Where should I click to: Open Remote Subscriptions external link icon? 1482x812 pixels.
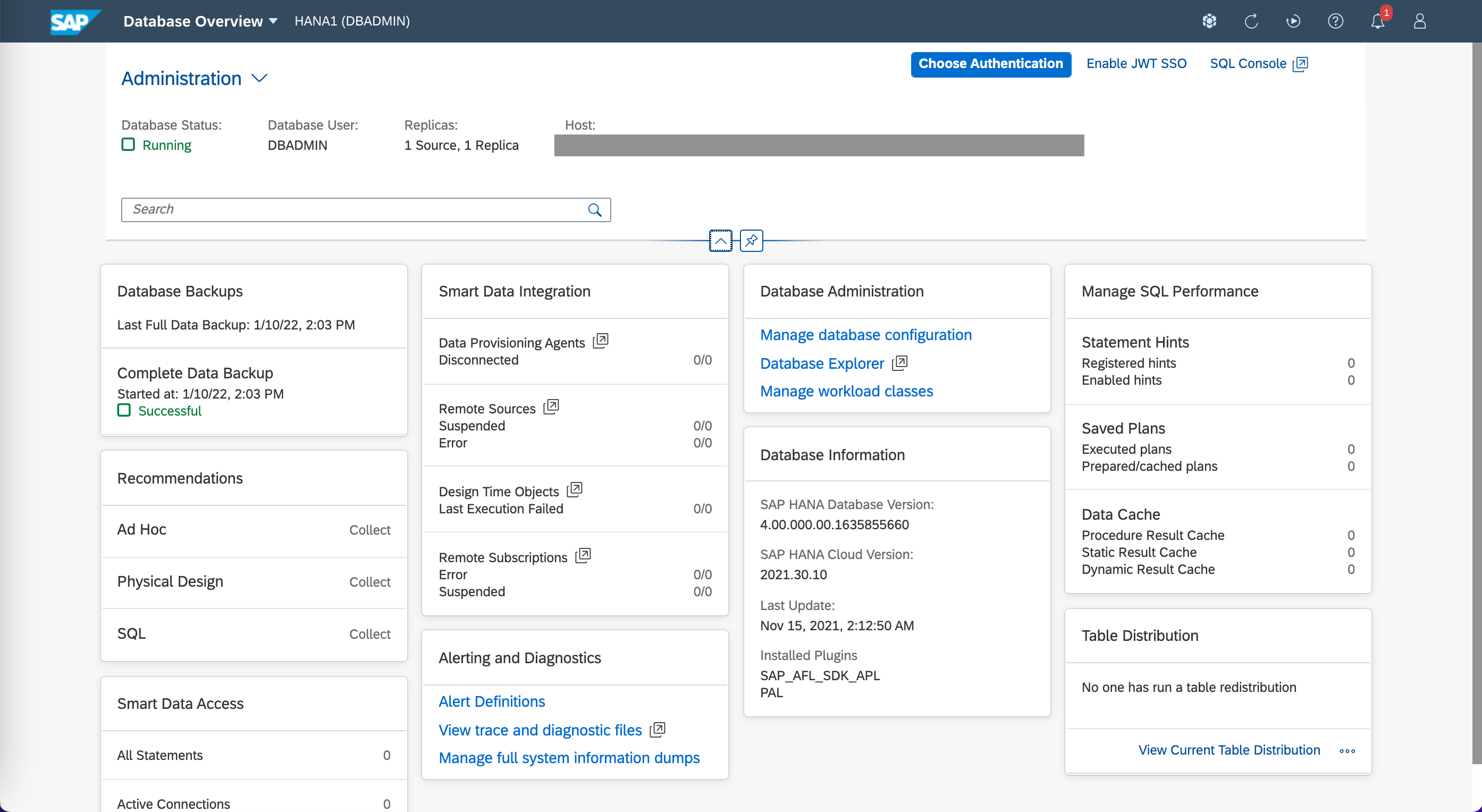(x=583, y=555)
